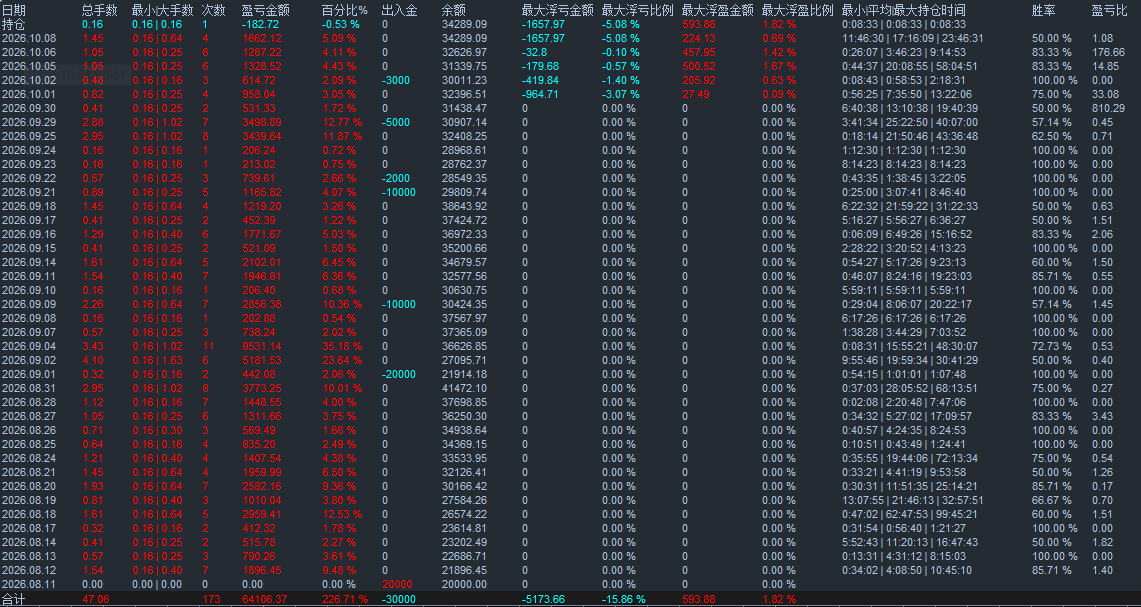
Task: Select the win rate 66.67 %
Action: coord(1051,501)
